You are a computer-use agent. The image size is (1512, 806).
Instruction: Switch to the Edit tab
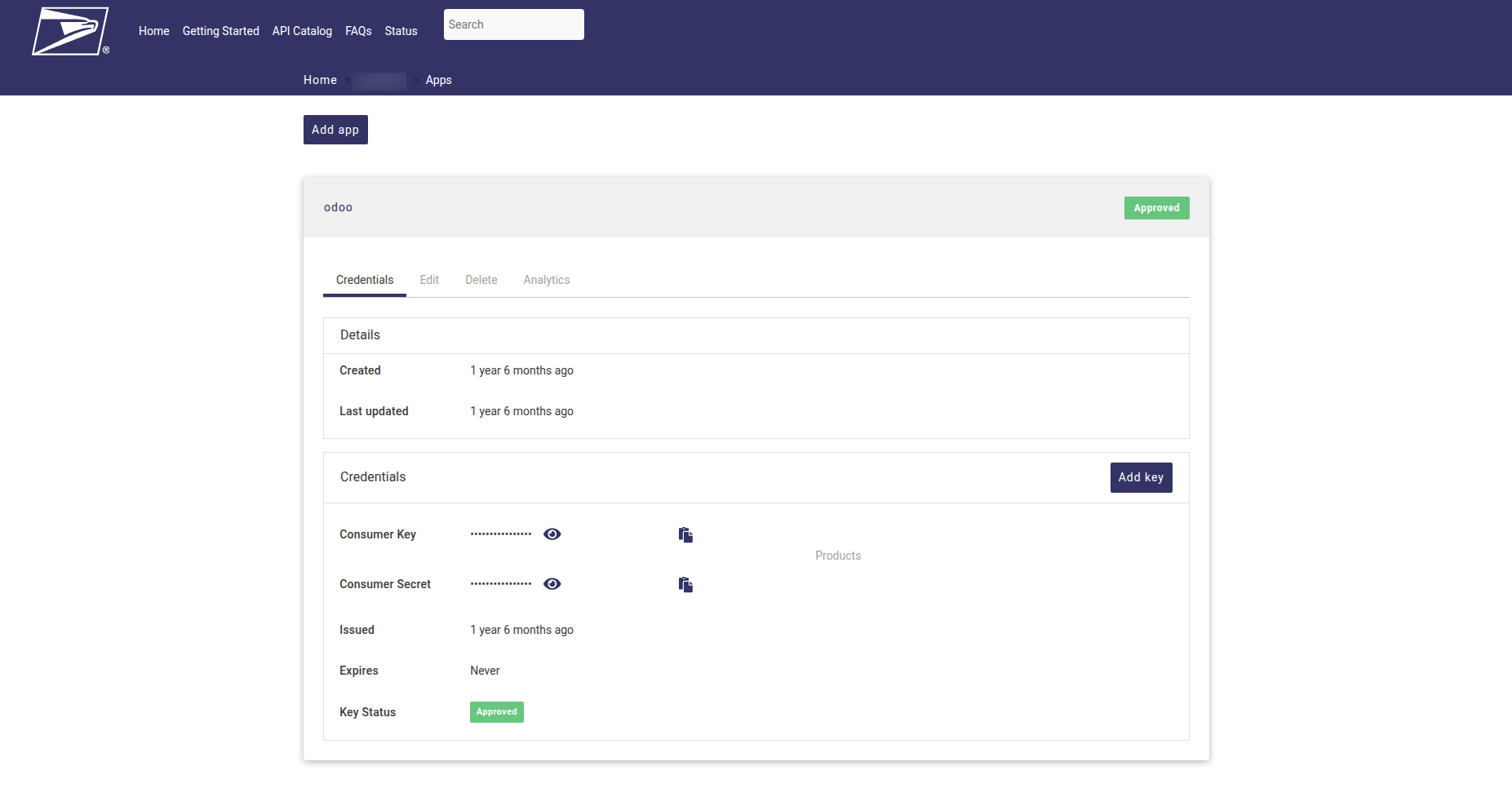[x=429, y=280]
